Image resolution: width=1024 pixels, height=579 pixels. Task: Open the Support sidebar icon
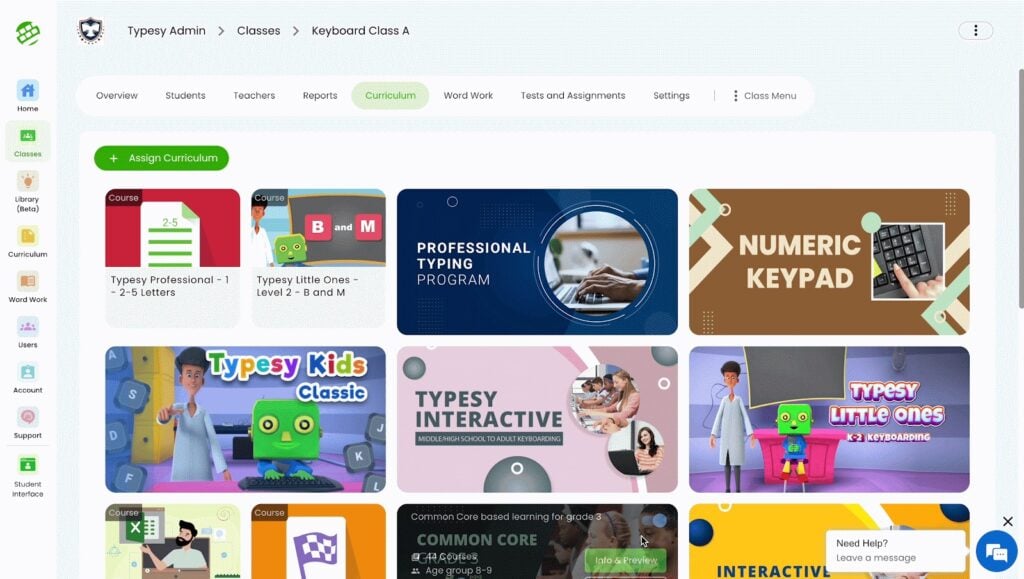[27, 423]
